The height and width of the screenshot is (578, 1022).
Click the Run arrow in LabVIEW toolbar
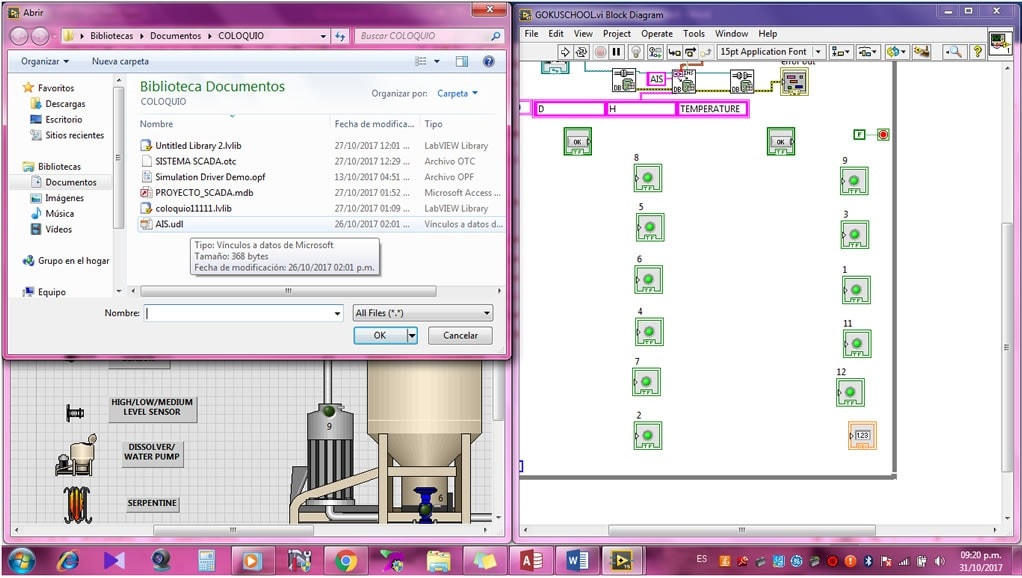[564, 52]
